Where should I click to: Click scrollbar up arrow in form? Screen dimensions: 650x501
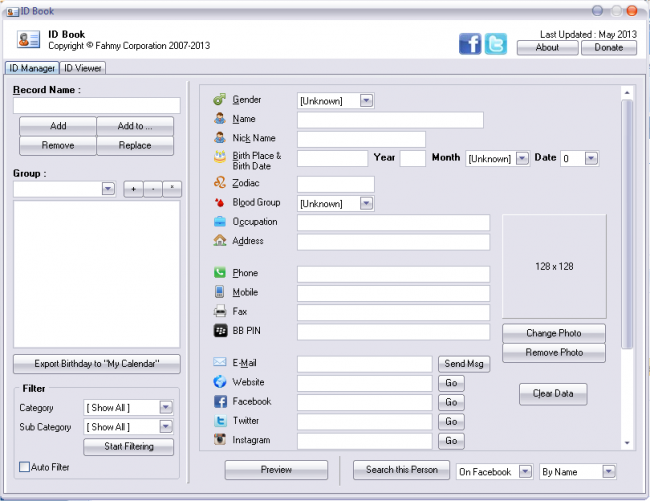pos(627,92)
